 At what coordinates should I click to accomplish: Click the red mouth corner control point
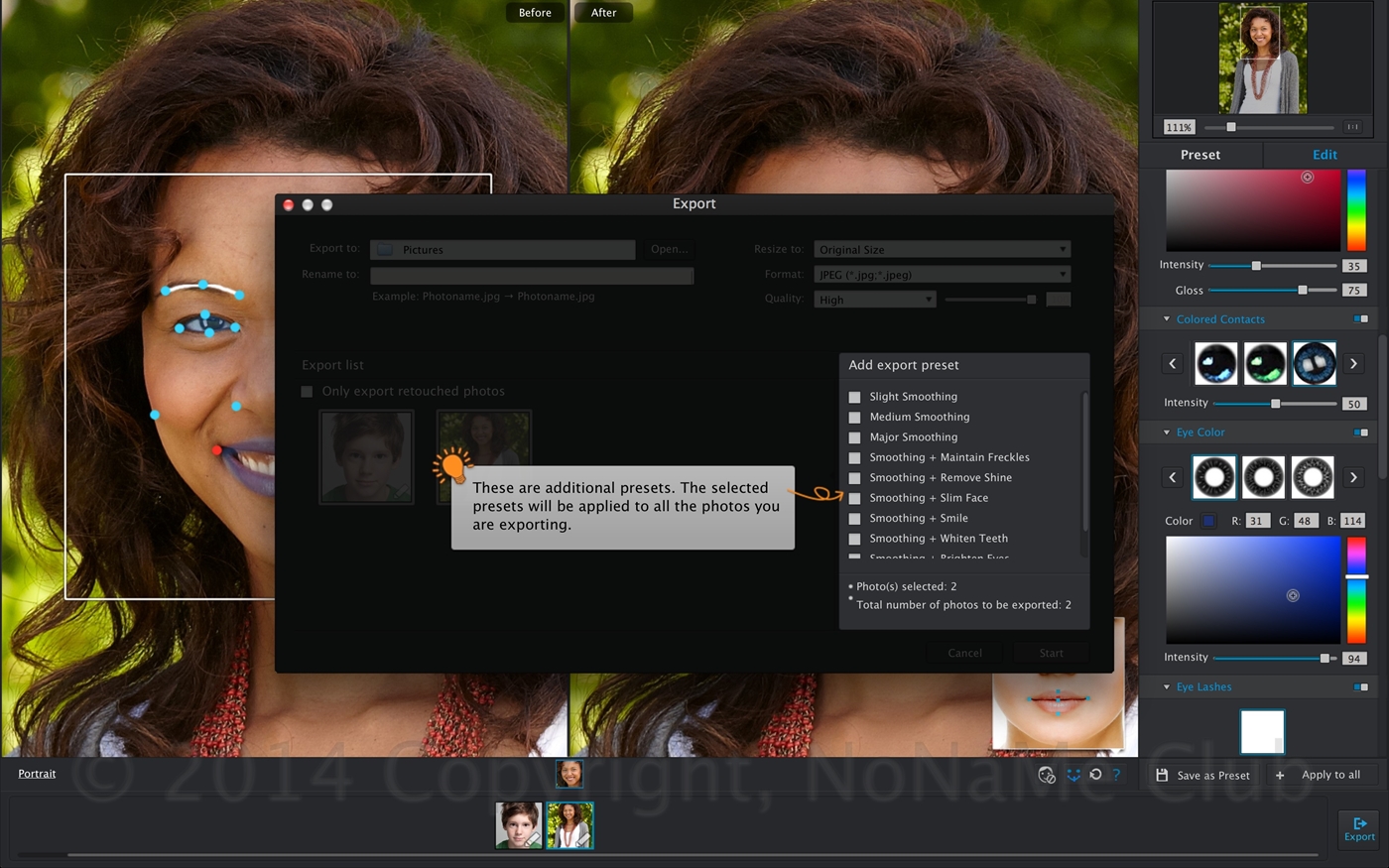coord(217,450)
